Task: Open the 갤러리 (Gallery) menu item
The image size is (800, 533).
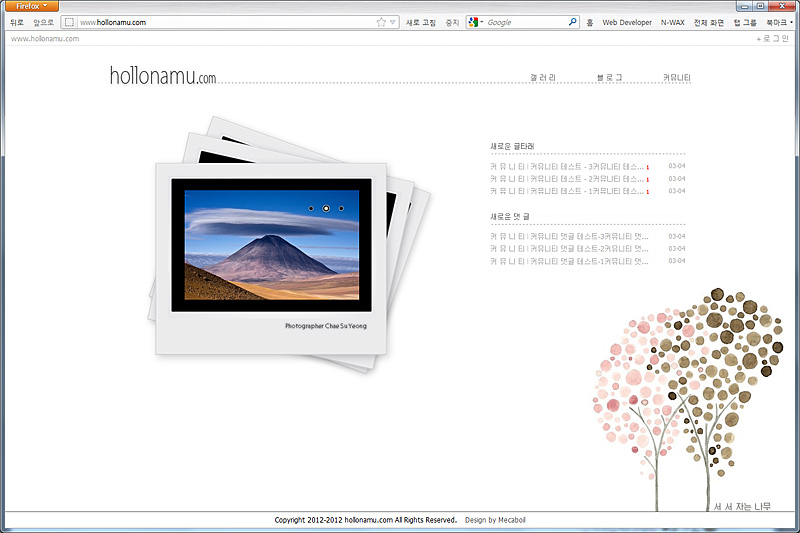Action: tap(543, 78)
